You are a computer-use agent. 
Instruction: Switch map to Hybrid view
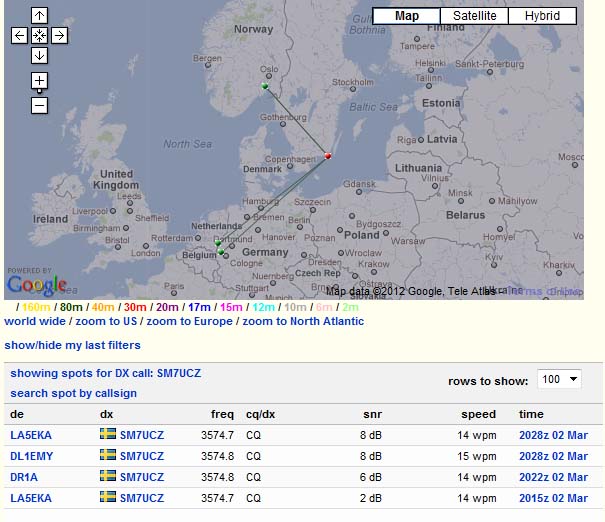[543, 16]
